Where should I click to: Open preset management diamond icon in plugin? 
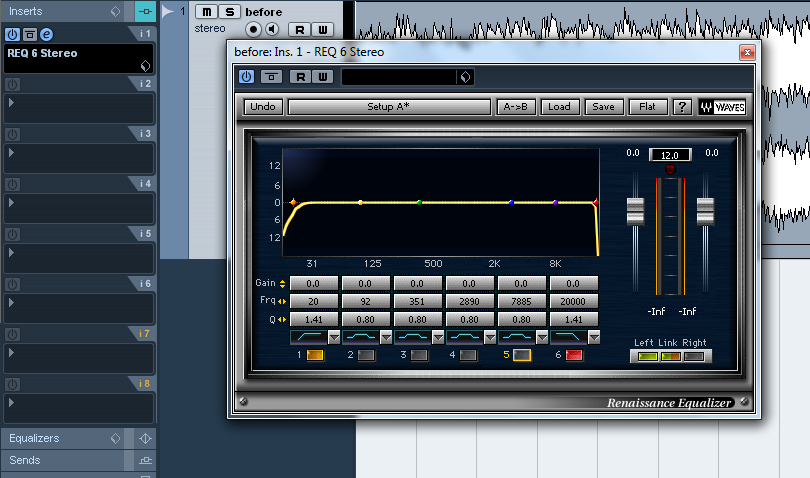[465, 77]
